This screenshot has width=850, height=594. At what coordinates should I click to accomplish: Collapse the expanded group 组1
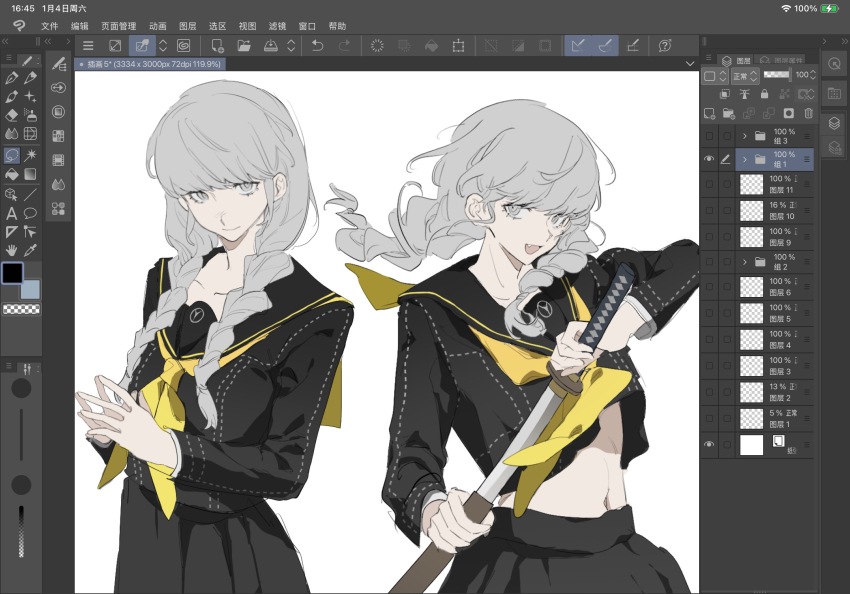tap(745, 158)
